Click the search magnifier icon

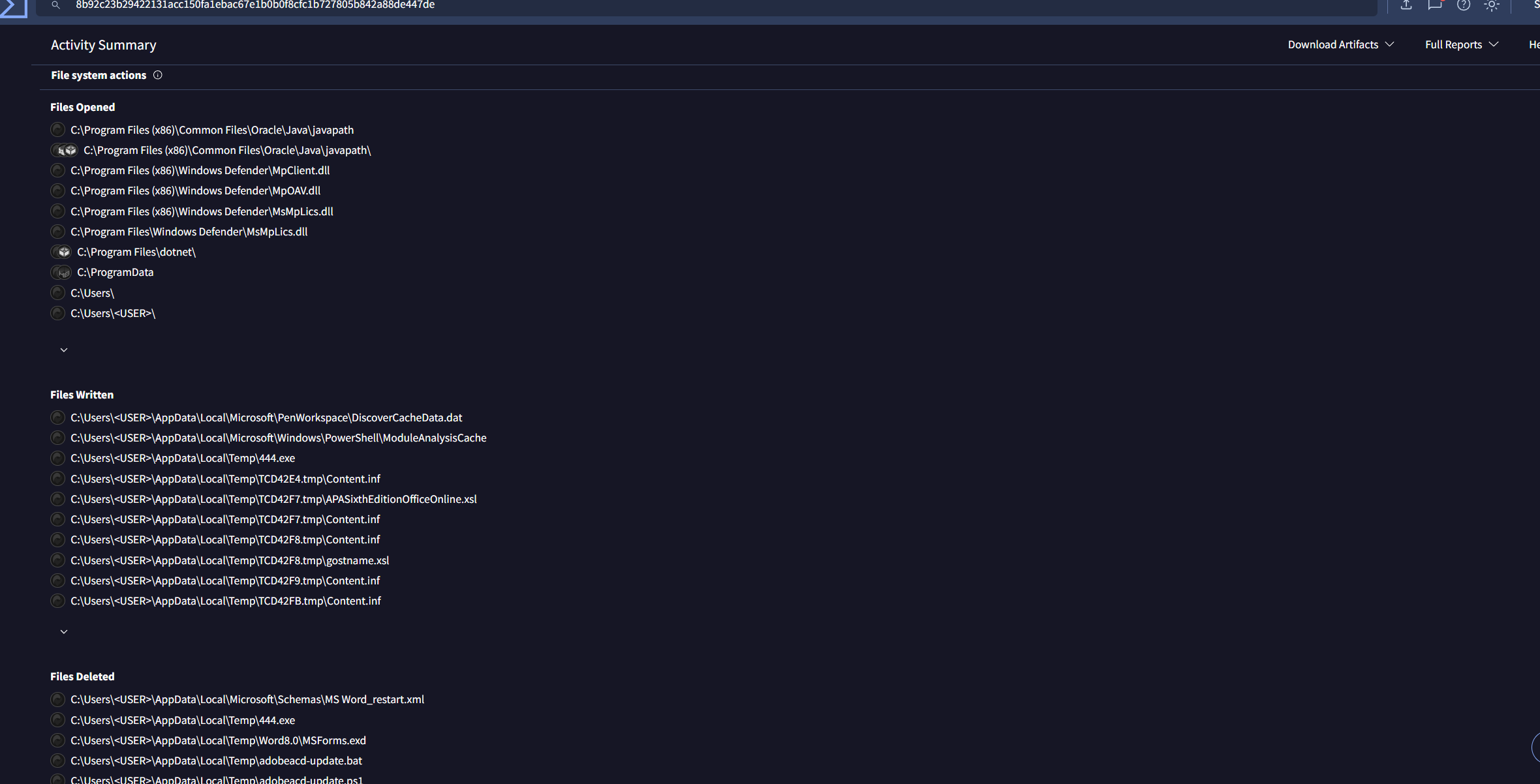pos(56,5)
